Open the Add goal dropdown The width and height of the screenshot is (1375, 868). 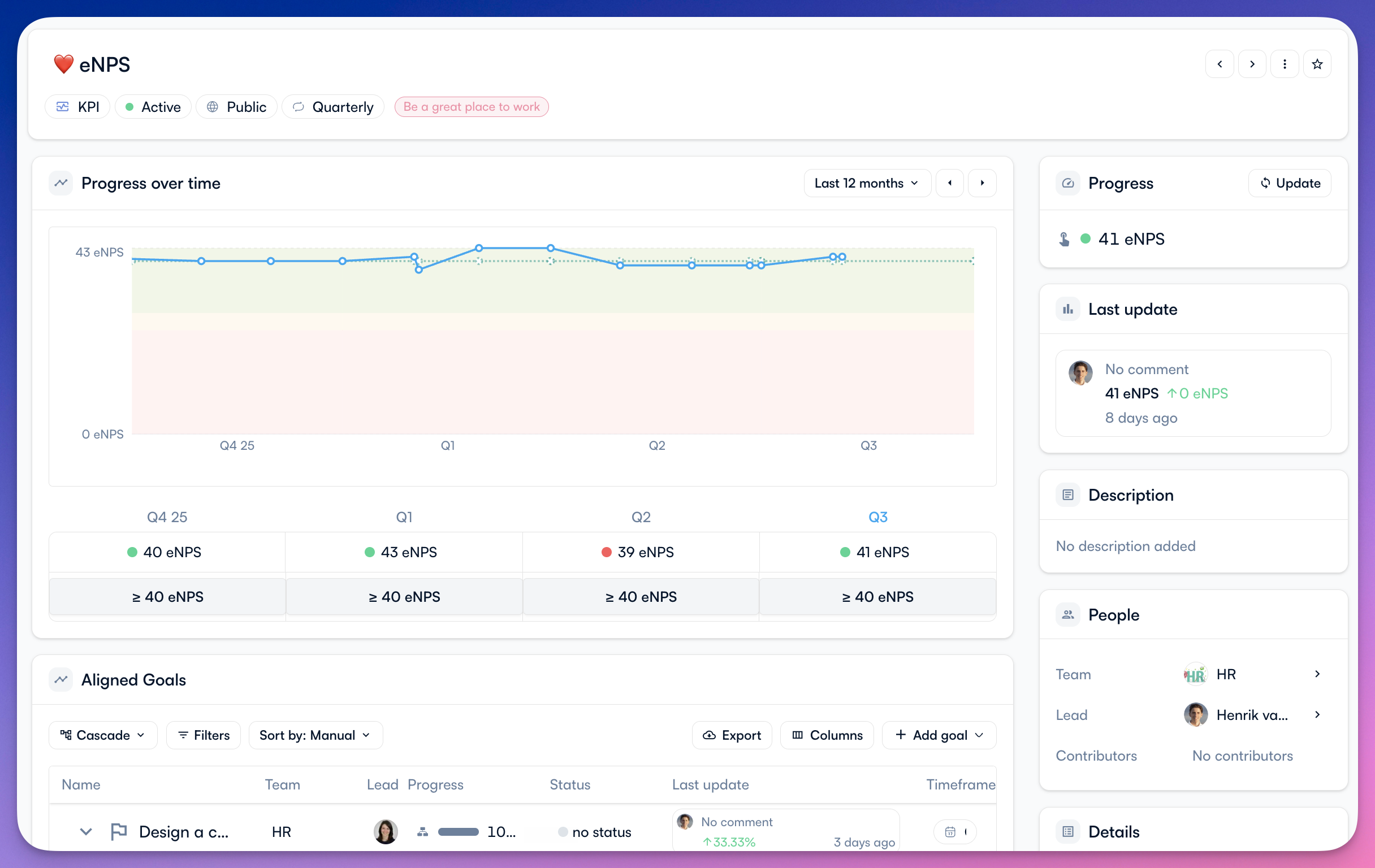pyautogui.click(x=939, y=735)
